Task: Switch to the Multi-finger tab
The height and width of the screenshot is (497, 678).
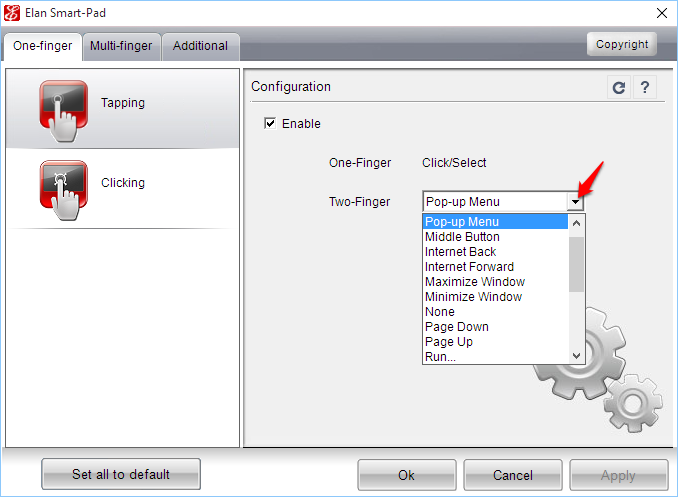Action: pyautogui.click(x=122, y=46)
